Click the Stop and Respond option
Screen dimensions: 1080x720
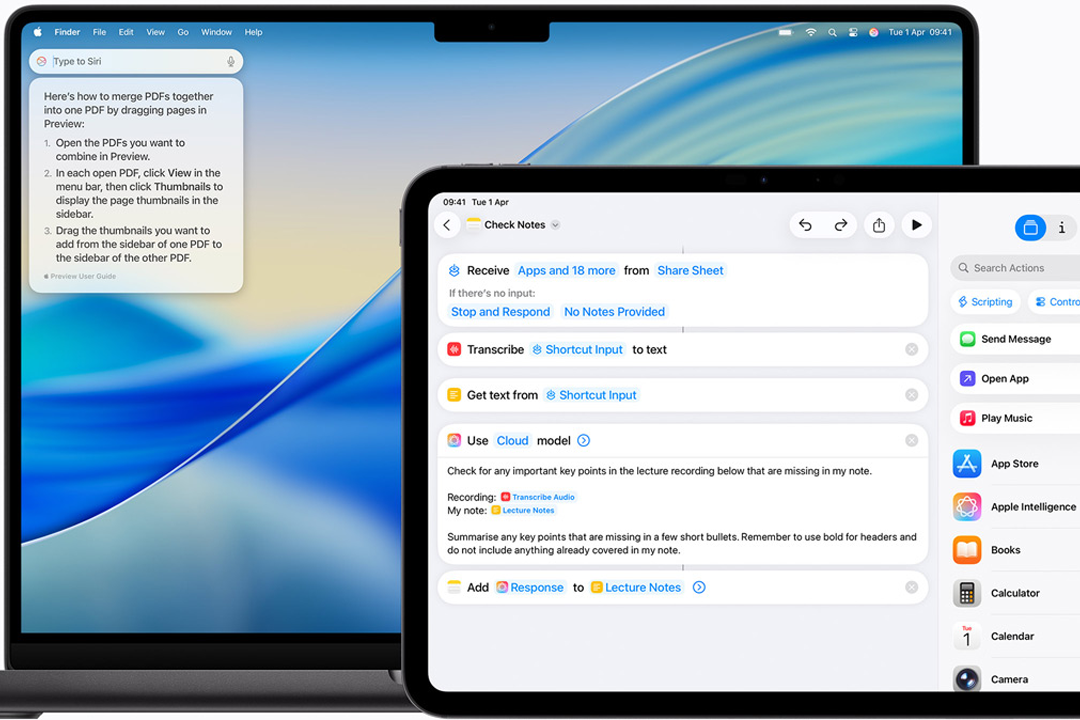click(500, 312)
